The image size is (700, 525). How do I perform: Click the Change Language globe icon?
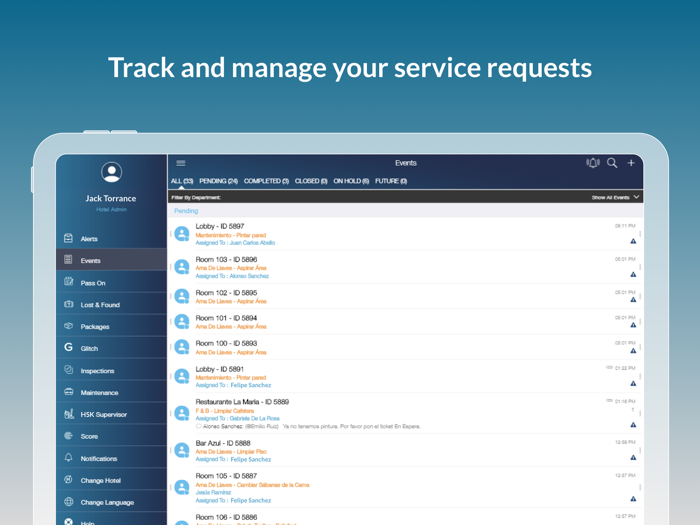pos(68,501)
